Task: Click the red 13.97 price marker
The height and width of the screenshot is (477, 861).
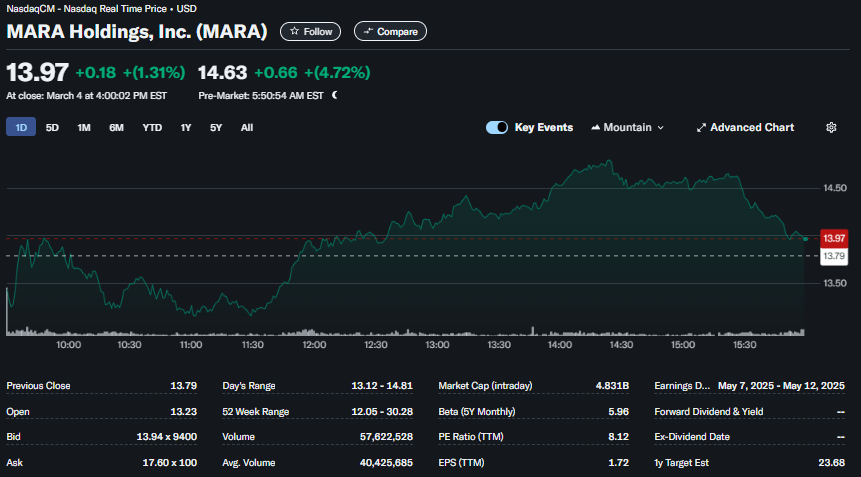Action: 834,238
